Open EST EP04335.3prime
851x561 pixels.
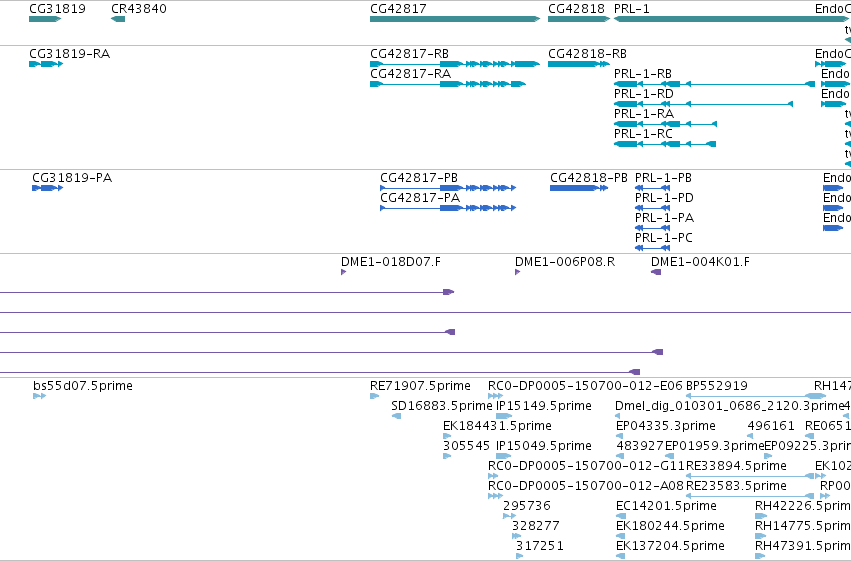click(665, 426)
